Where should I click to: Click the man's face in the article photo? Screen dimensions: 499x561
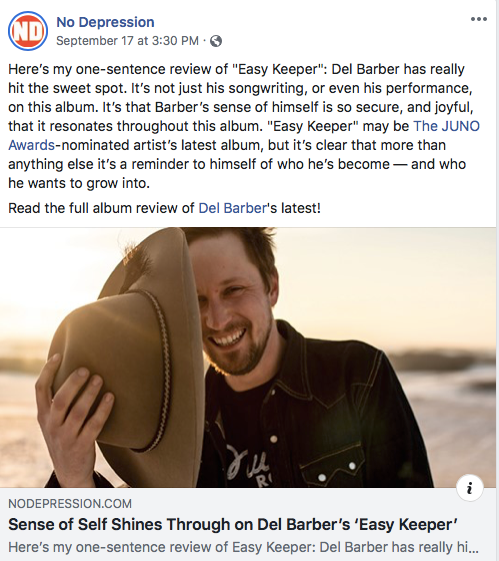click(x=233, y=308)
